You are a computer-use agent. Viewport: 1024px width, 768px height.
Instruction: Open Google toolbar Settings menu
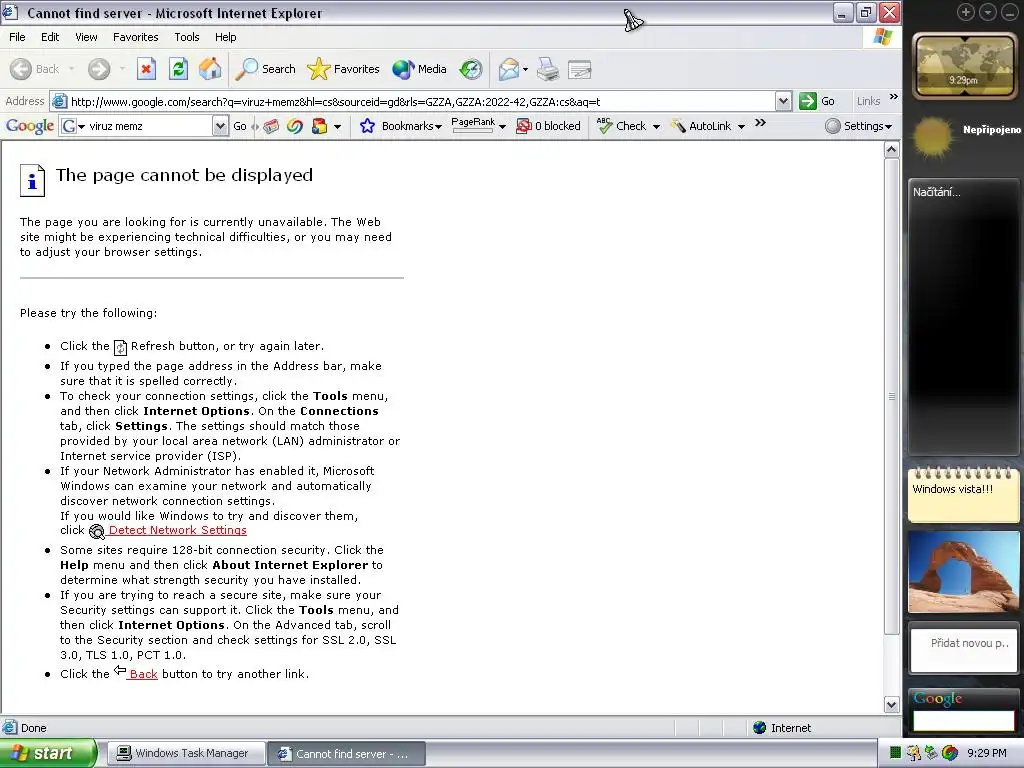pos(858,126)
